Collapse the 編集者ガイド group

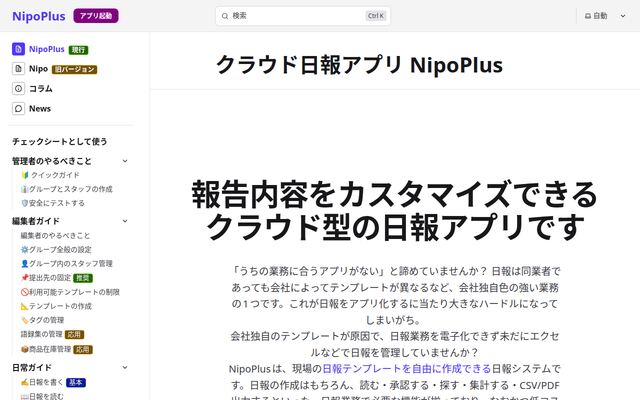click(x=125, y=221)
